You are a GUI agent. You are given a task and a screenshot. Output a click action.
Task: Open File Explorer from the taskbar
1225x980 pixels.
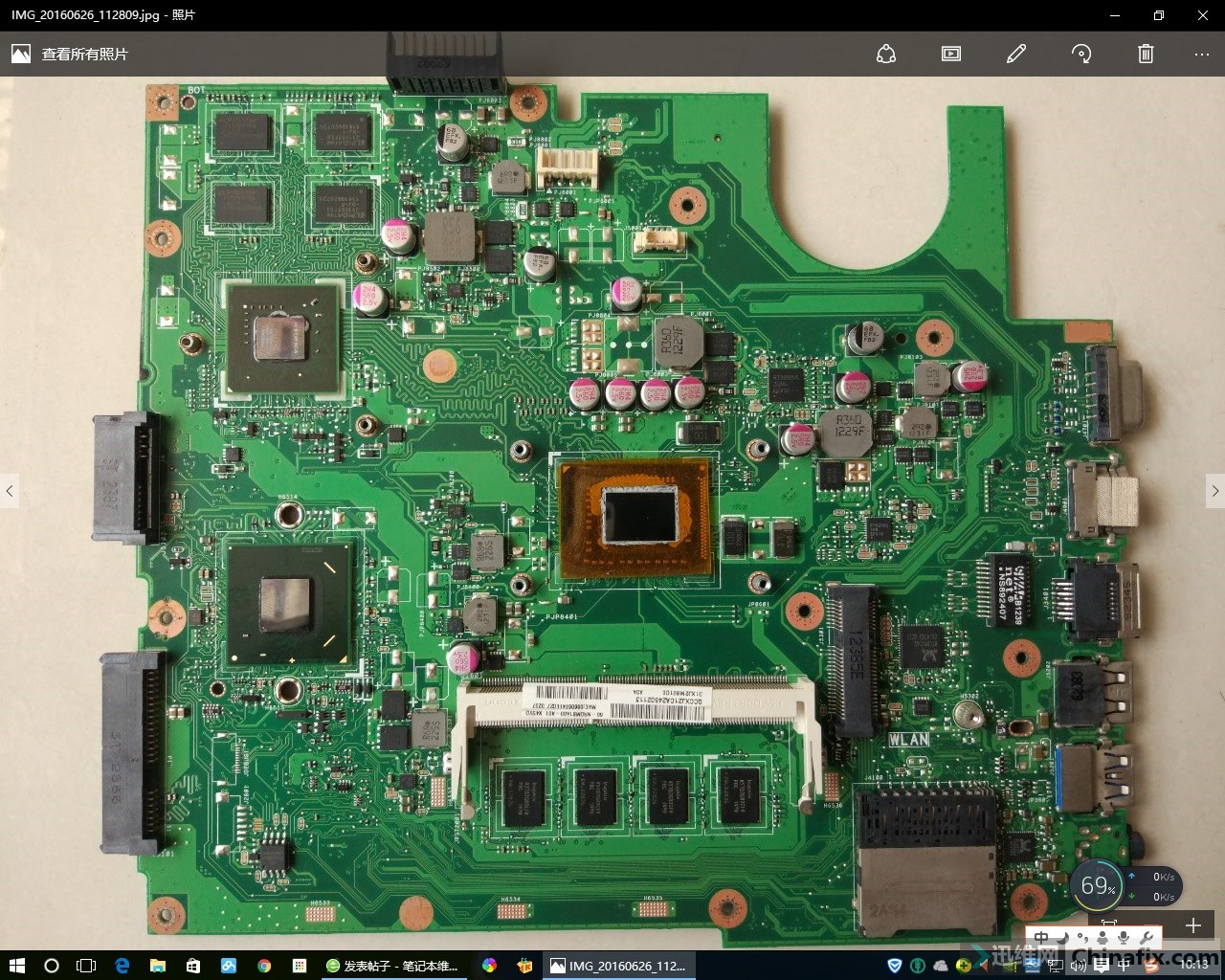(x=158, y=966)
